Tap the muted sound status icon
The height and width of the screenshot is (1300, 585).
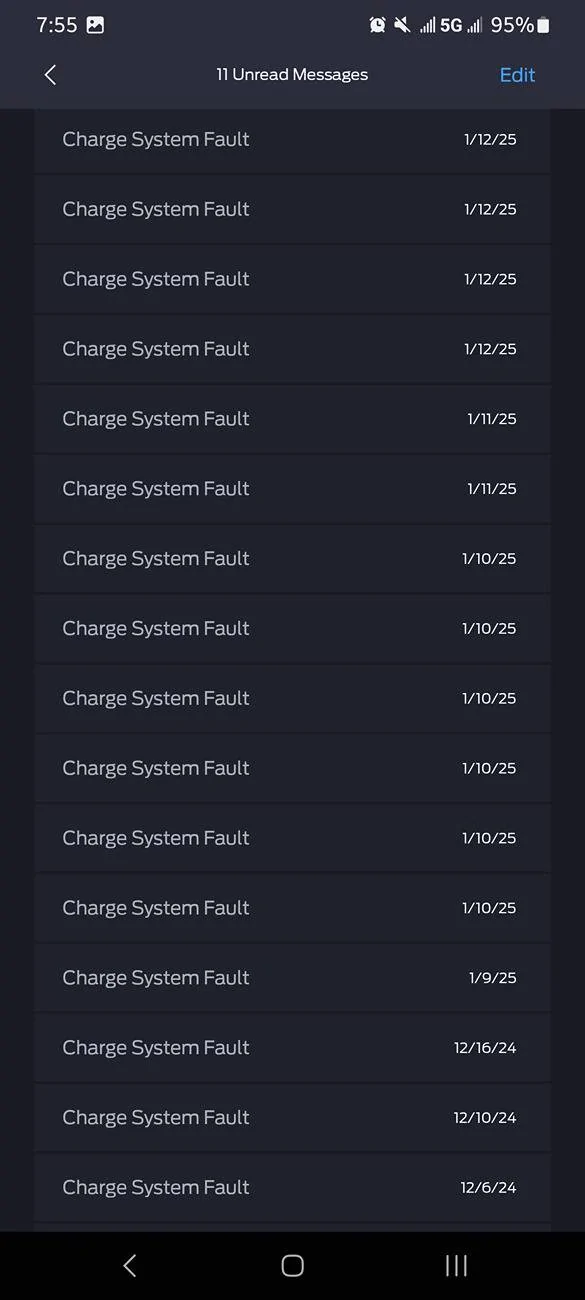click(404, 24)
